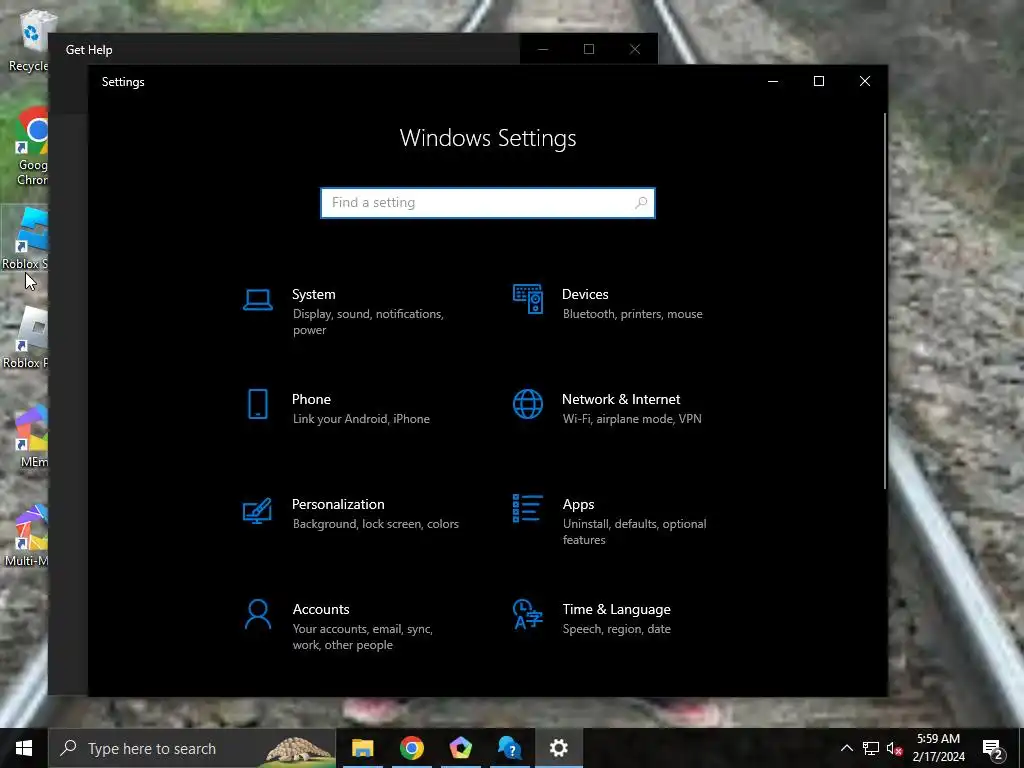This screenshot has width=1024, height=768.
Task: Select the Multi-MEmu desktop shortcut
Action: coord(27,536)
